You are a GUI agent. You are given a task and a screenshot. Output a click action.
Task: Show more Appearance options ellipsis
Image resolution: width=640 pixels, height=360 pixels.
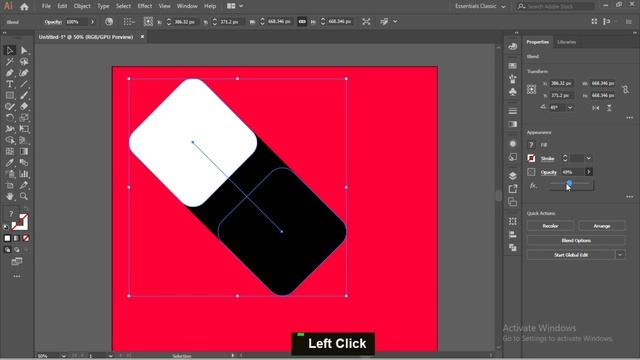coord(629,197)
